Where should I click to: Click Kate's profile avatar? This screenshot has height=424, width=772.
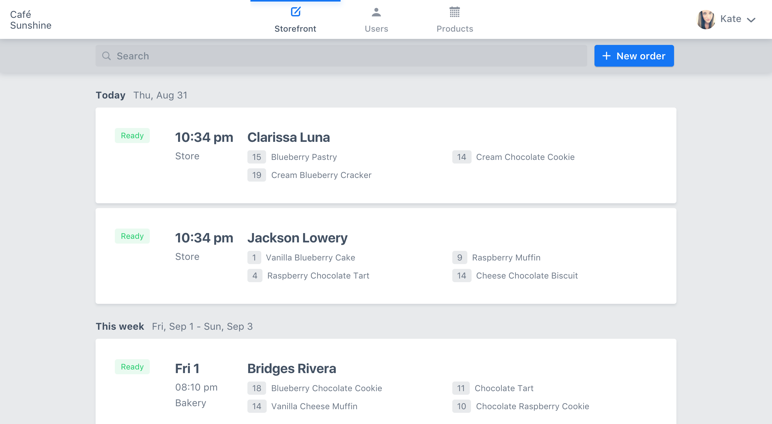706,19
